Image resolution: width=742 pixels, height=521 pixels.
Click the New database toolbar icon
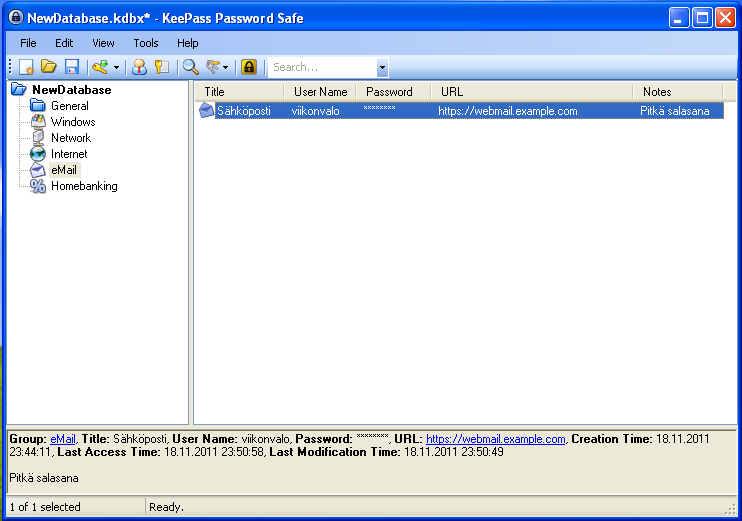pyautogui.click(x=26, y=67)
